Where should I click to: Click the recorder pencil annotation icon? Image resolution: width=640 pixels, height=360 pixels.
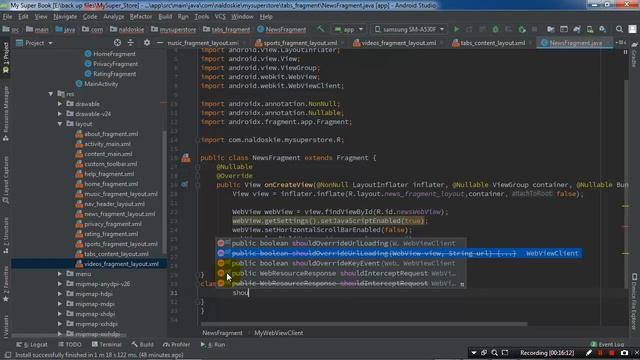tap(588, 353)
